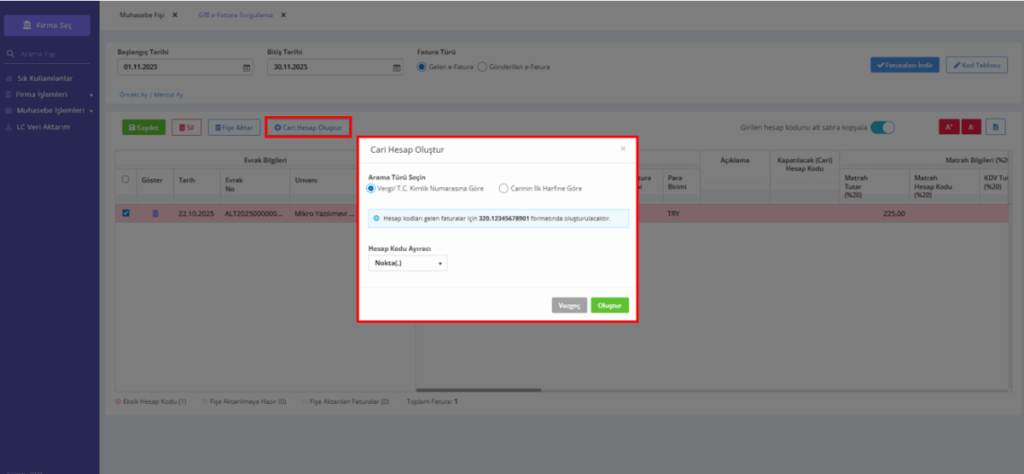Uncheck the invoice row checkbox
1024x474 pixels.
tap(126, 213)
